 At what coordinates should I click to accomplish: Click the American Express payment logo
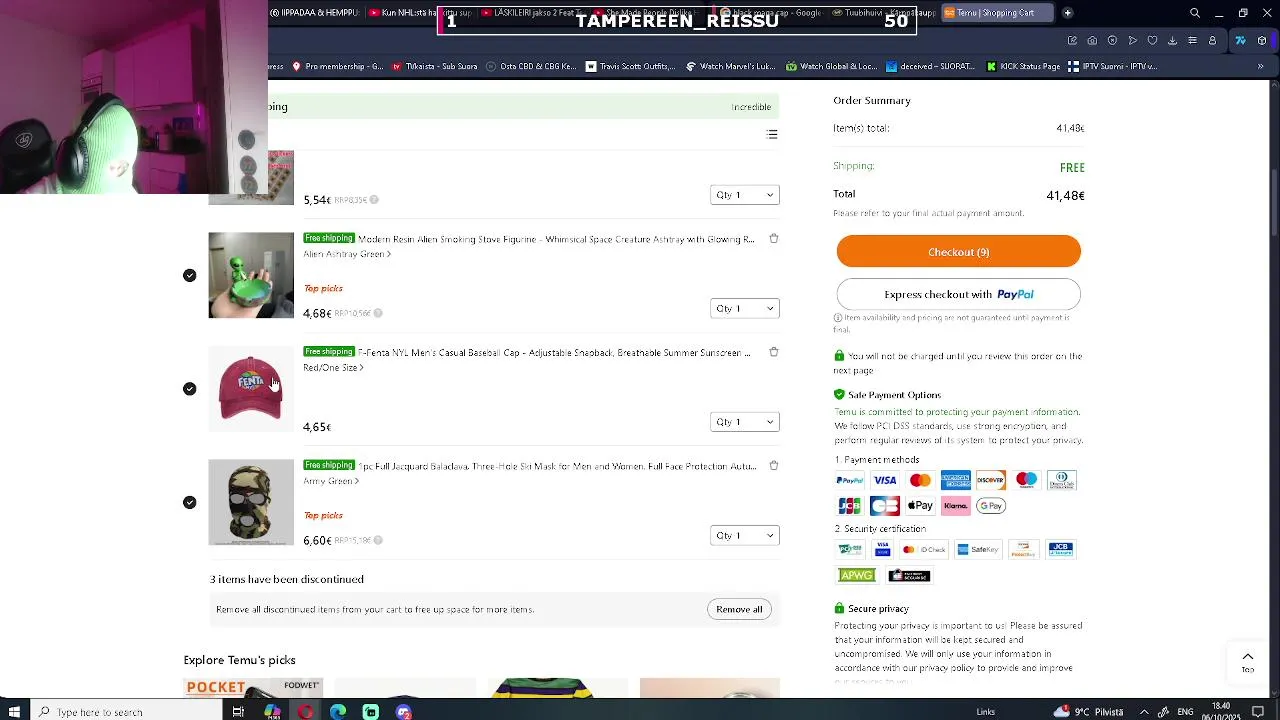(x=955, y=480)
